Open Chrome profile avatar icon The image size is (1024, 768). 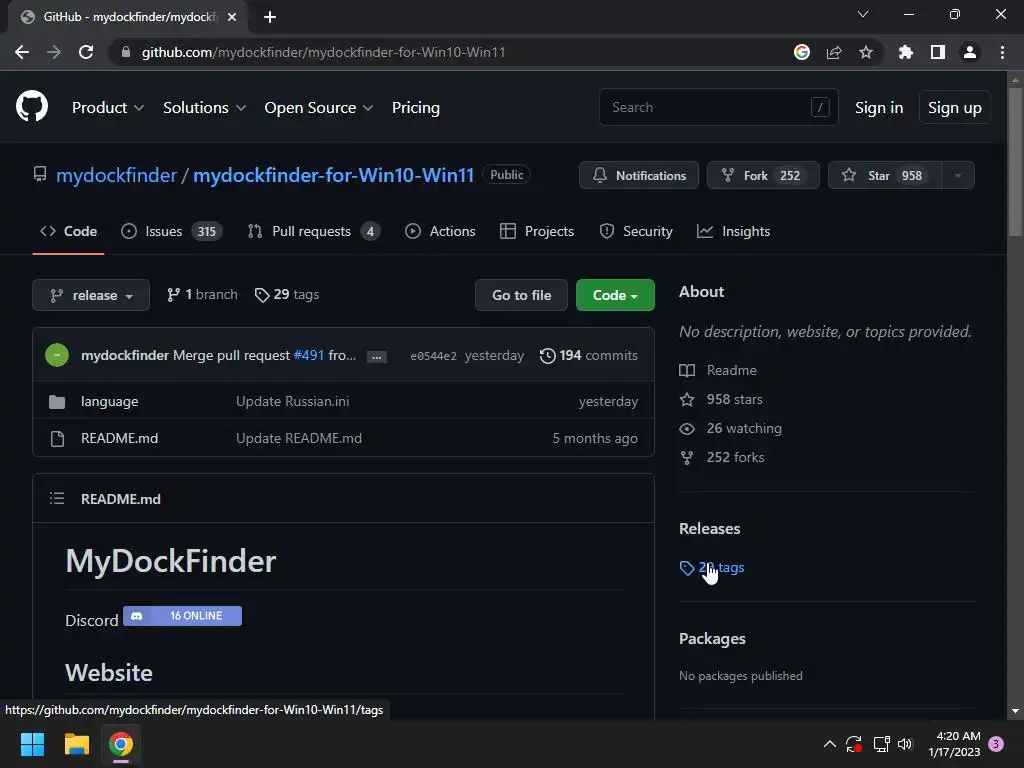(969, 52)
